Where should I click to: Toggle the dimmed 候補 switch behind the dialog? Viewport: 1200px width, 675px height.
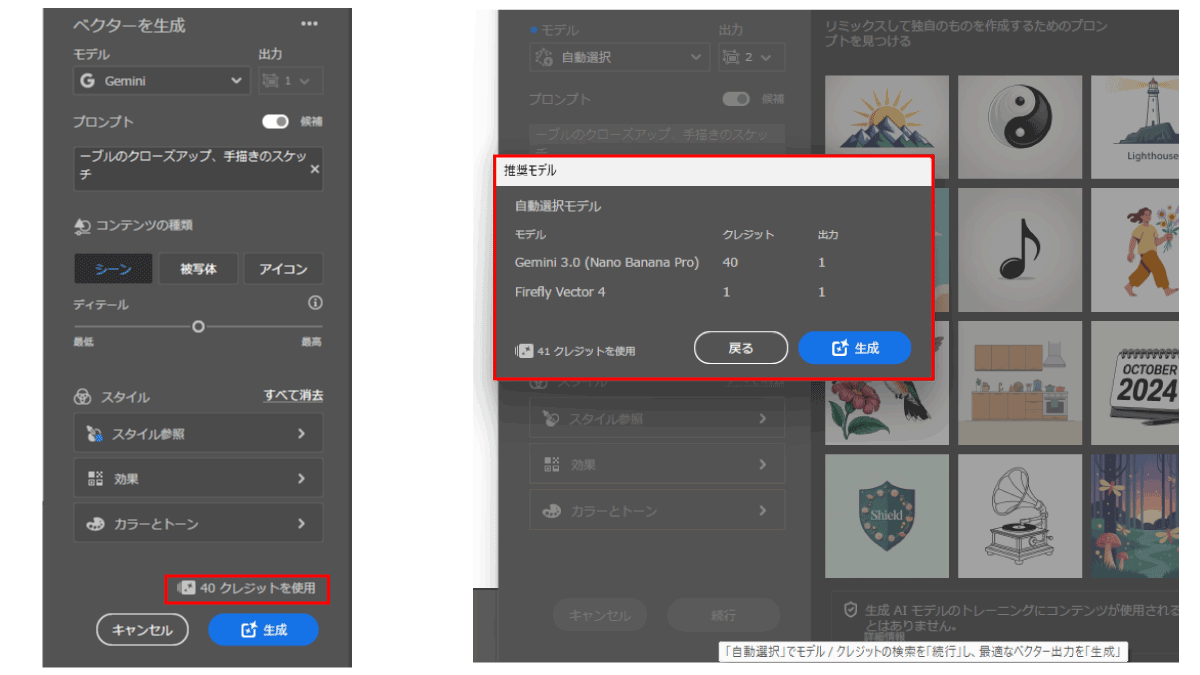(x=736, y=99)
